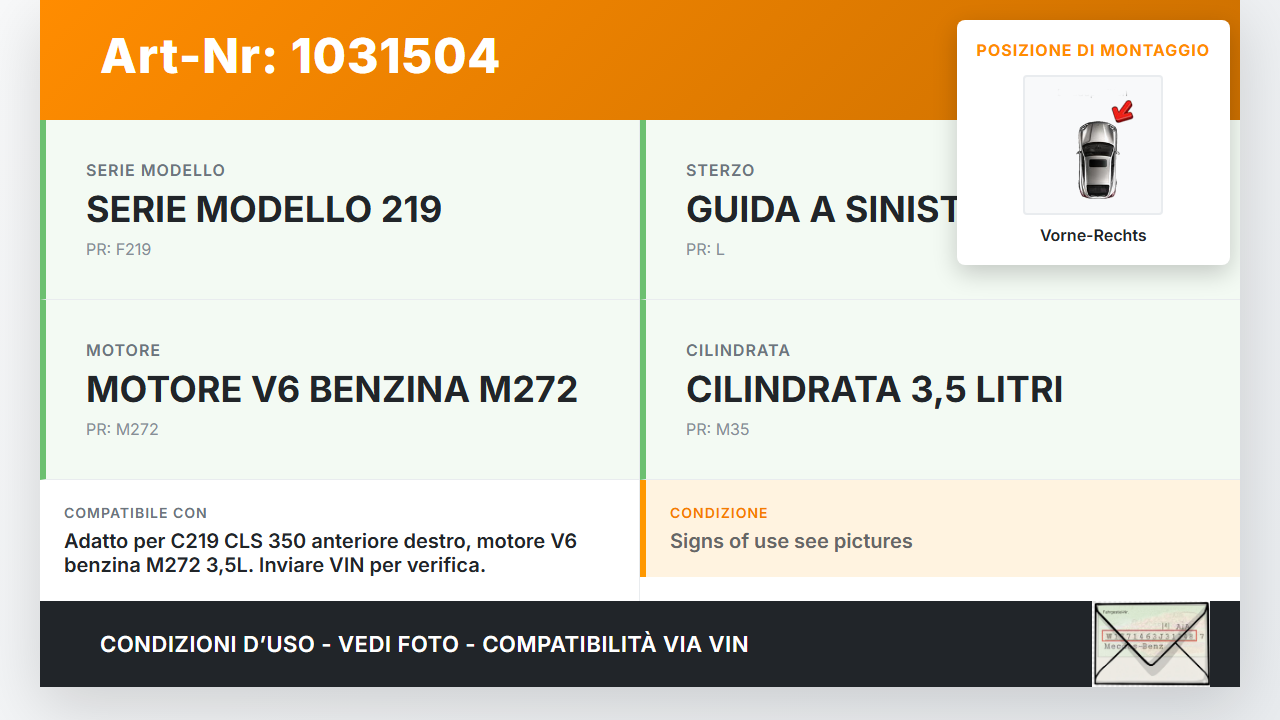The height and width of the screenshot is (720, 1280).
Task: Select the CILINDRATA 3,5 LITRI card
Action: click(940, 389)
